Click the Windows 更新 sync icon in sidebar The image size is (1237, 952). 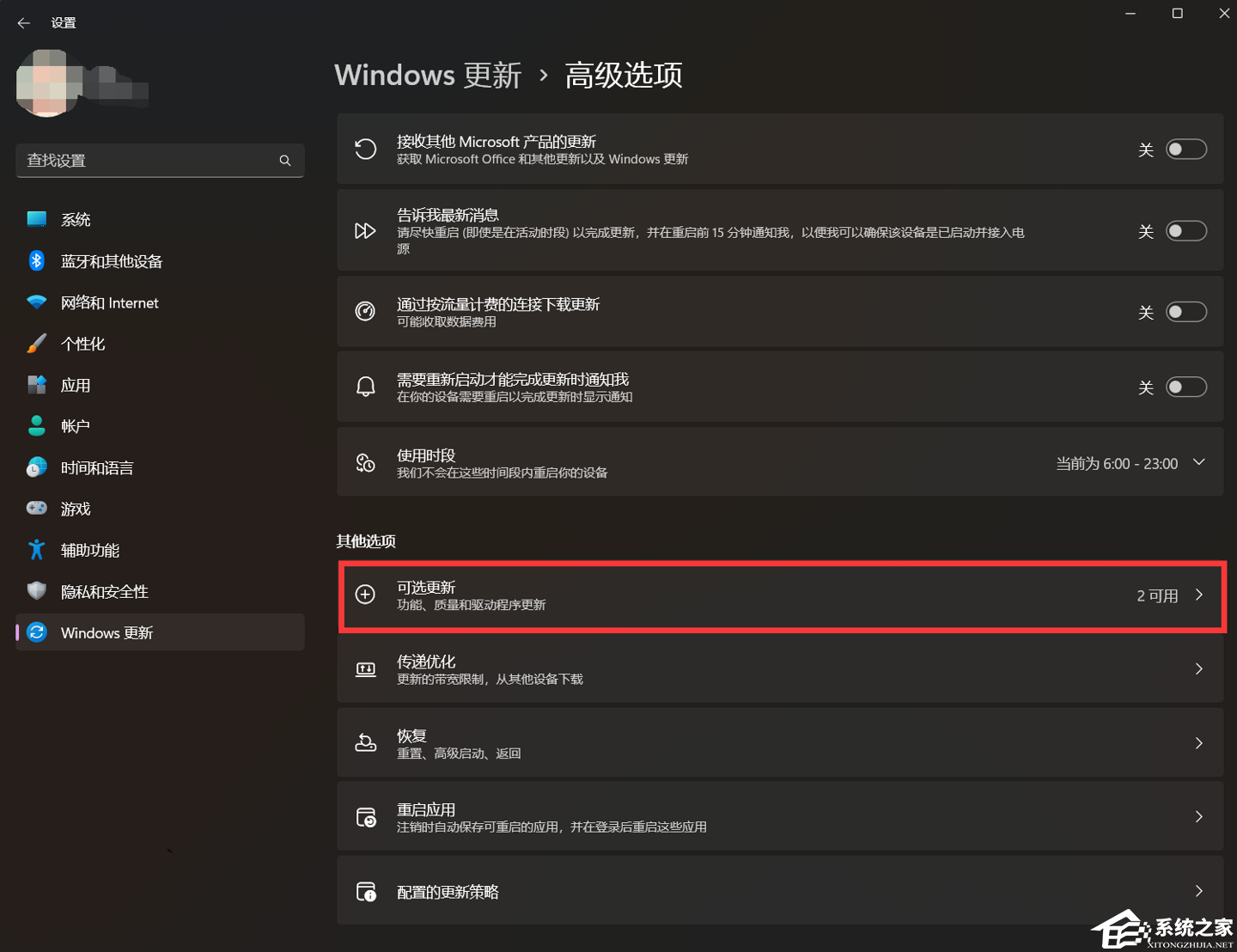tap(36, 632)
